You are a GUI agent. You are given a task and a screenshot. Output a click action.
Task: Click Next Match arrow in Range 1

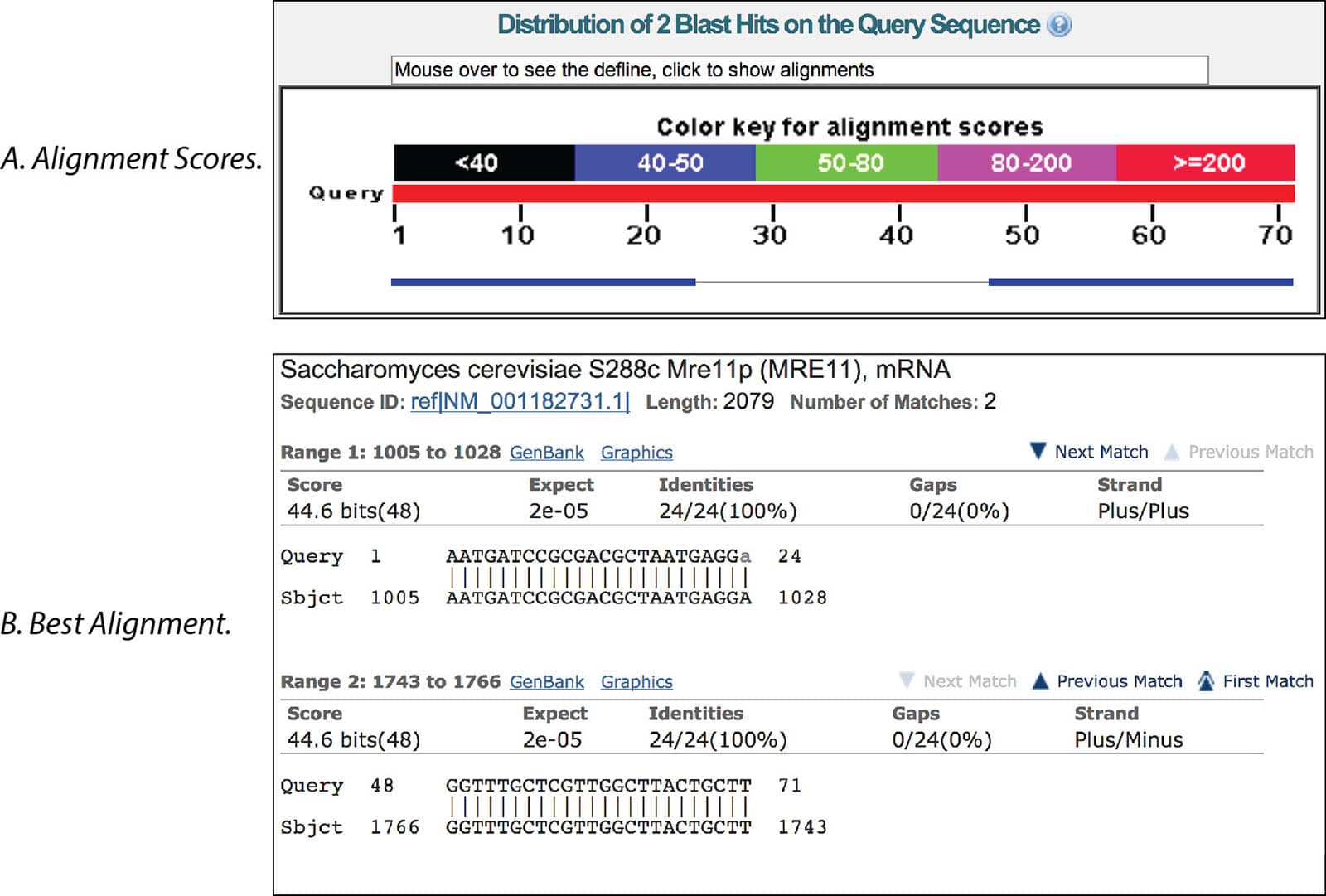point(1038,451)
